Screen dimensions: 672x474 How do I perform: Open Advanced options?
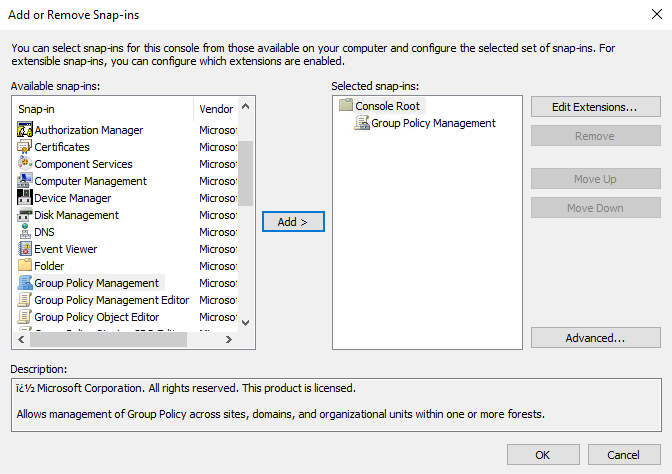[595, 338]
